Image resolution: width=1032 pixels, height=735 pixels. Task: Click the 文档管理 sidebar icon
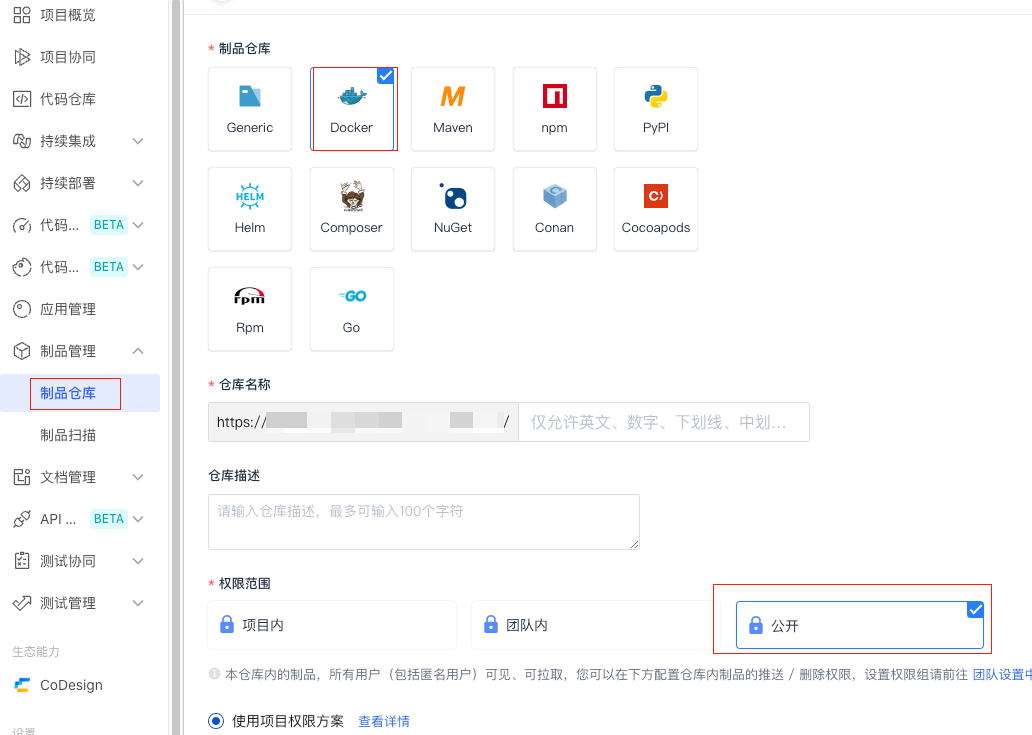[22, 477]
